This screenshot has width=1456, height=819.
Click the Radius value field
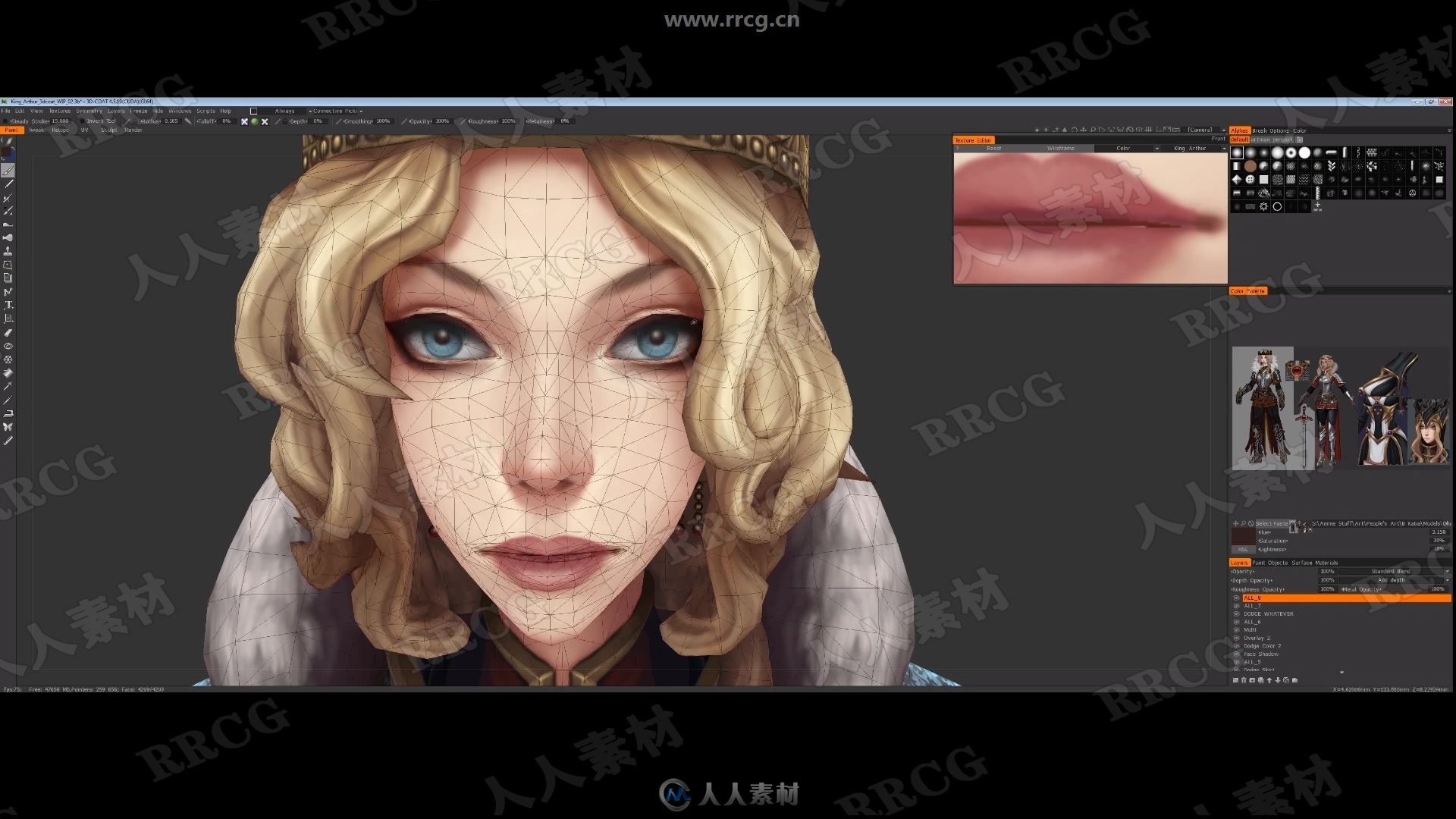coord(172,121)
